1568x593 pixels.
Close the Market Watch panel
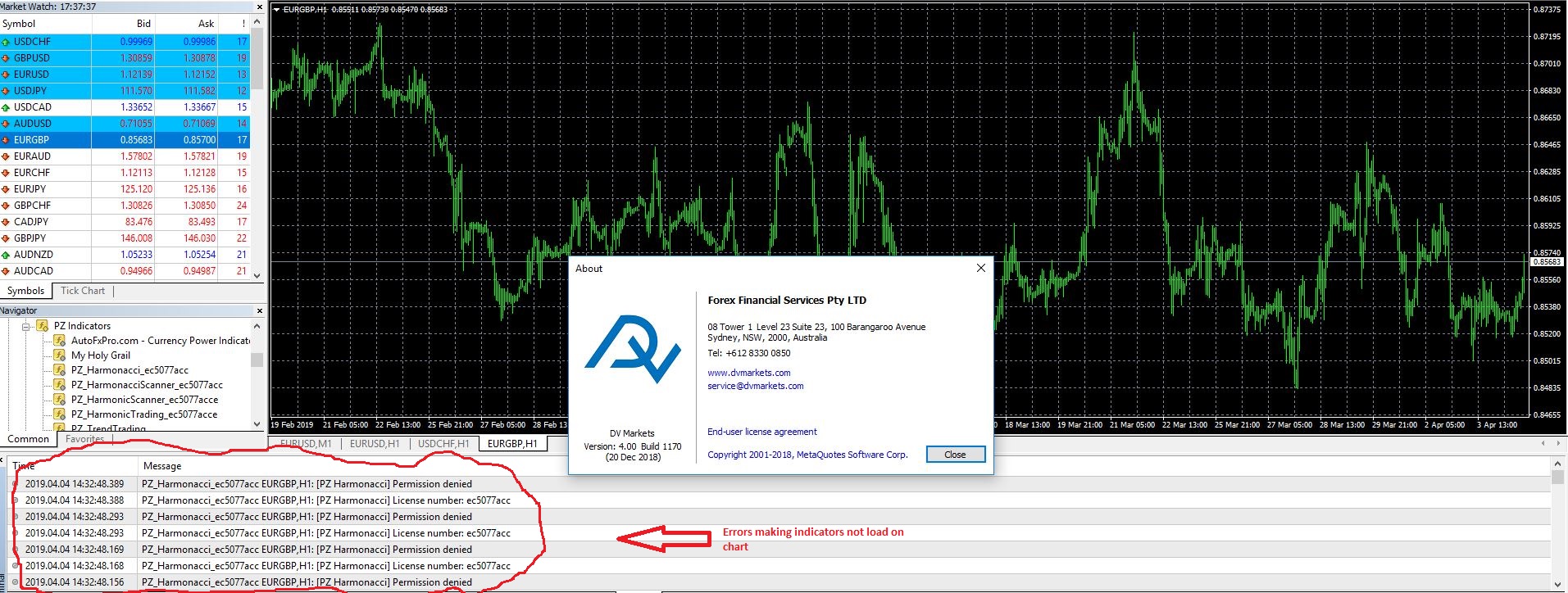260,7
